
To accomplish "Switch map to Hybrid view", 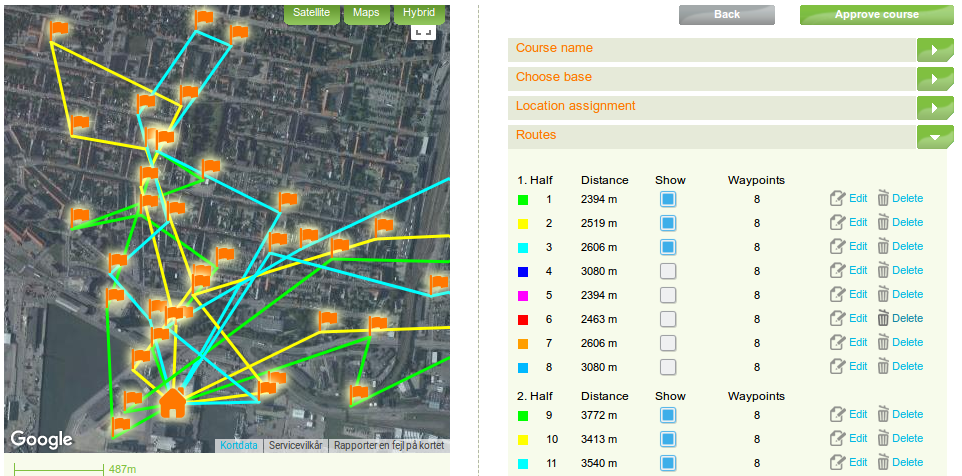I will point(419,13).
